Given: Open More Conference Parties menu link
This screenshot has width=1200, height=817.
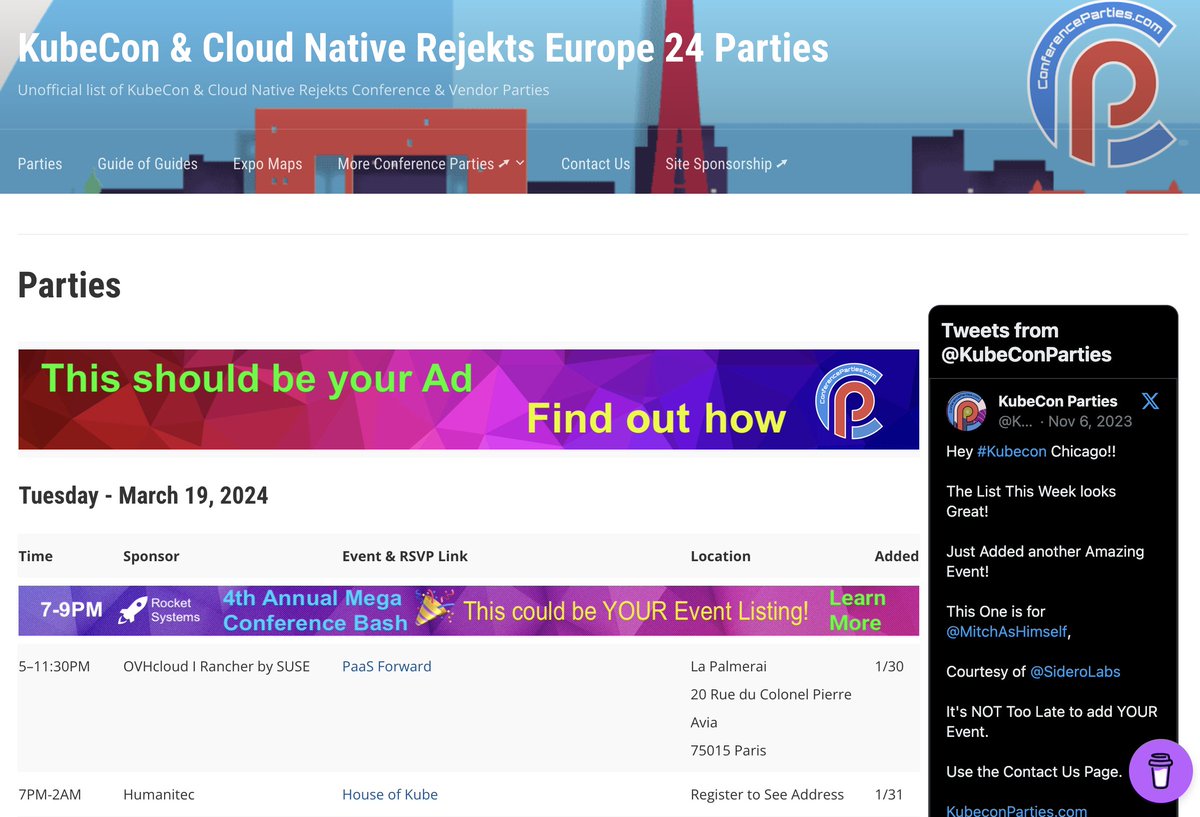Looking at the screenshot, I should pyautogui.click(x=423, y=164).
